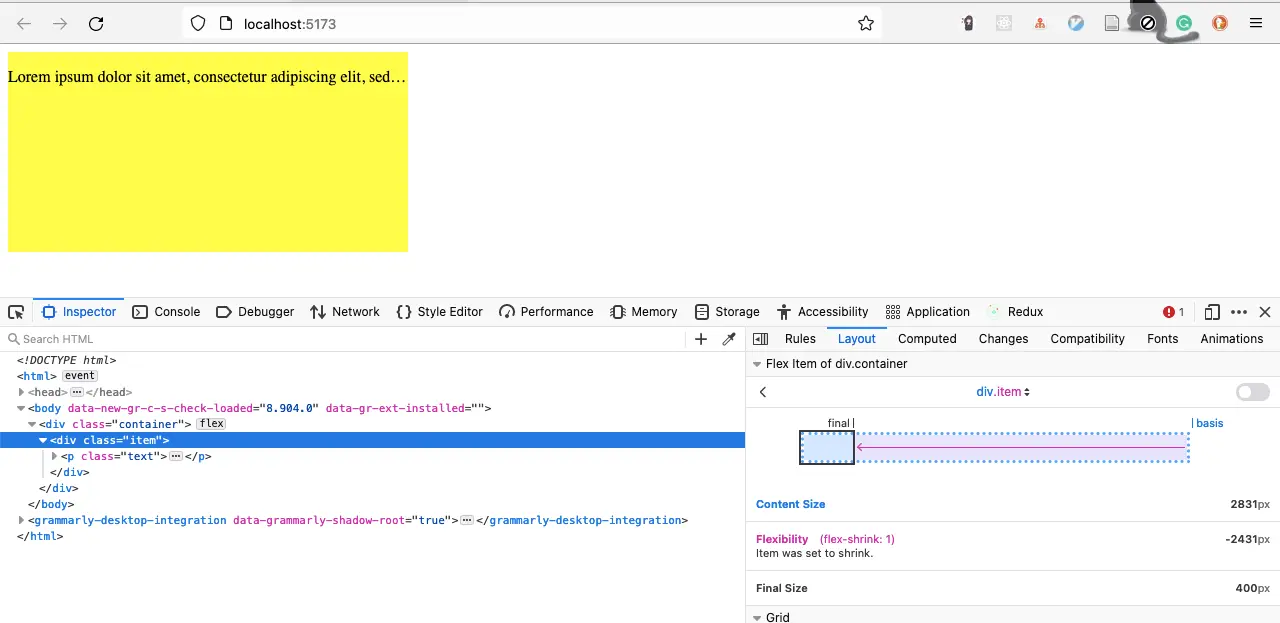This screenshot has height=623, width=1280.
Task: Toggle the flex item highlight switch
Action: point(1252,392)
